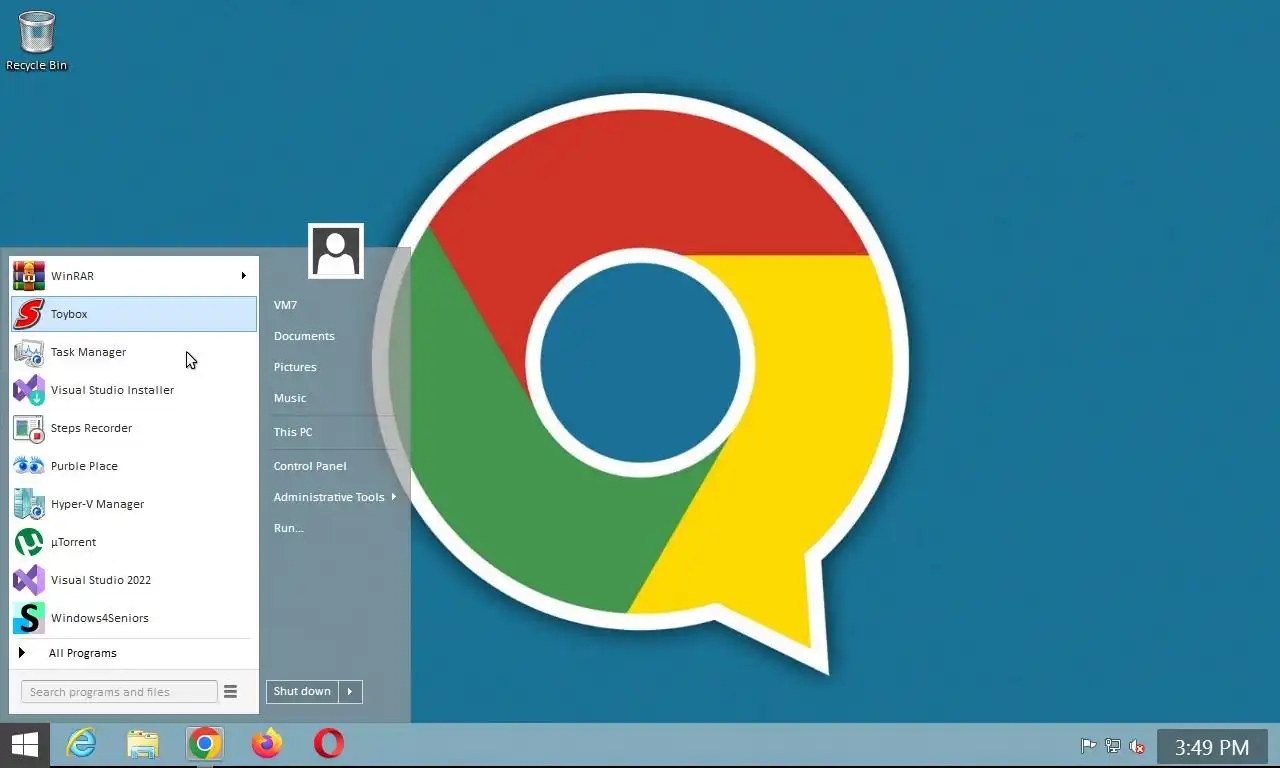Click the µTorrent label
Screen dimensions: 1280x768
[73, 542]
